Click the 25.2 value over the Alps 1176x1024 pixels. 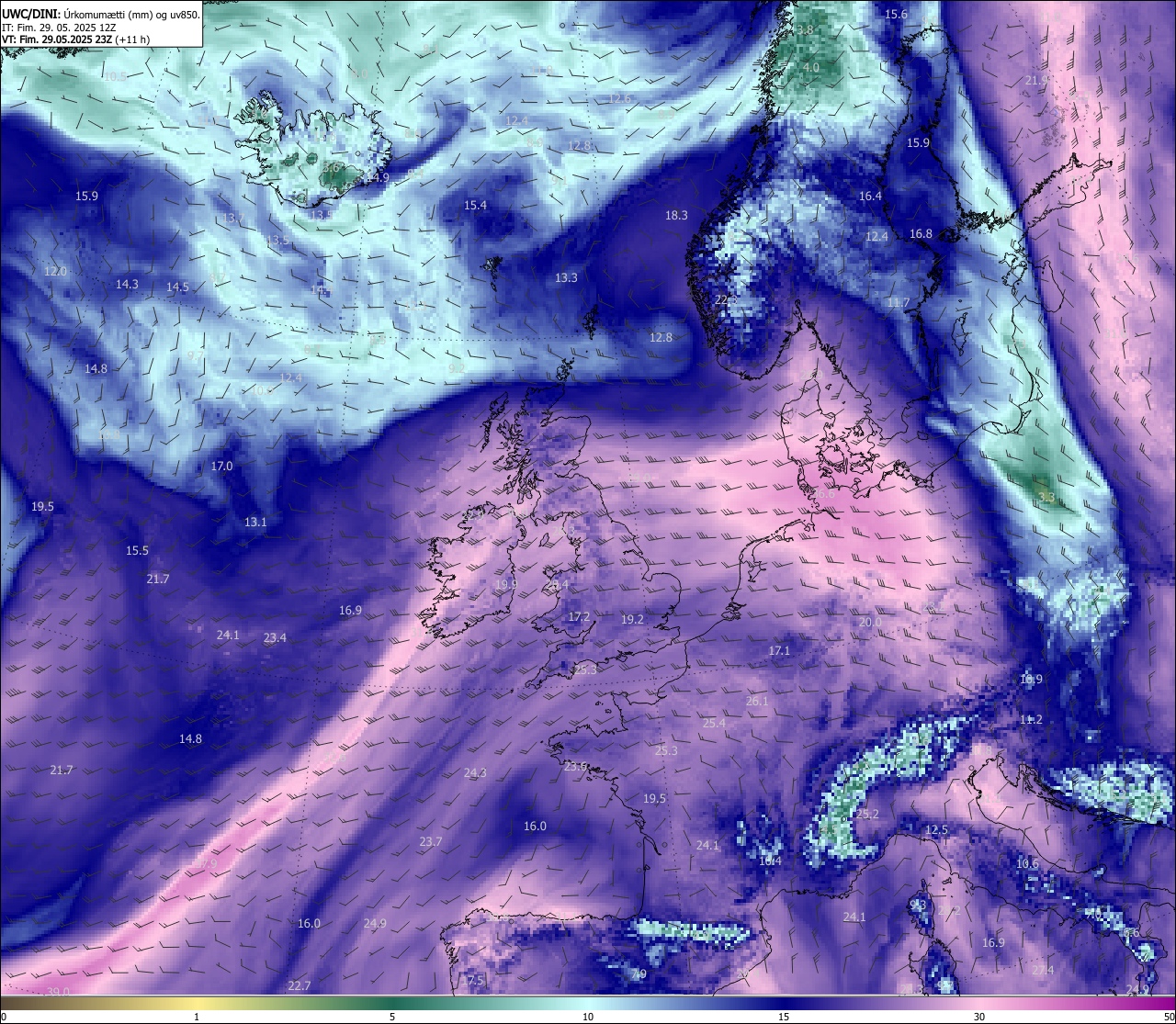coord(867,815)
